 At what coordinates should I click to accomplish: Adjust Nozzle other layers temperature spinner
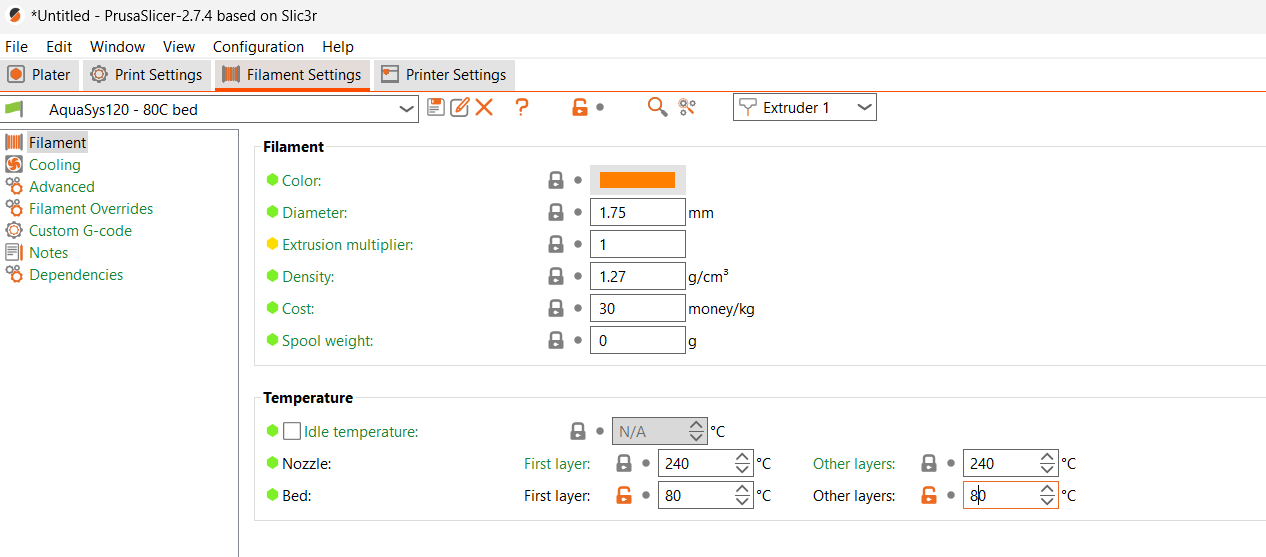tap(1047, 463)
